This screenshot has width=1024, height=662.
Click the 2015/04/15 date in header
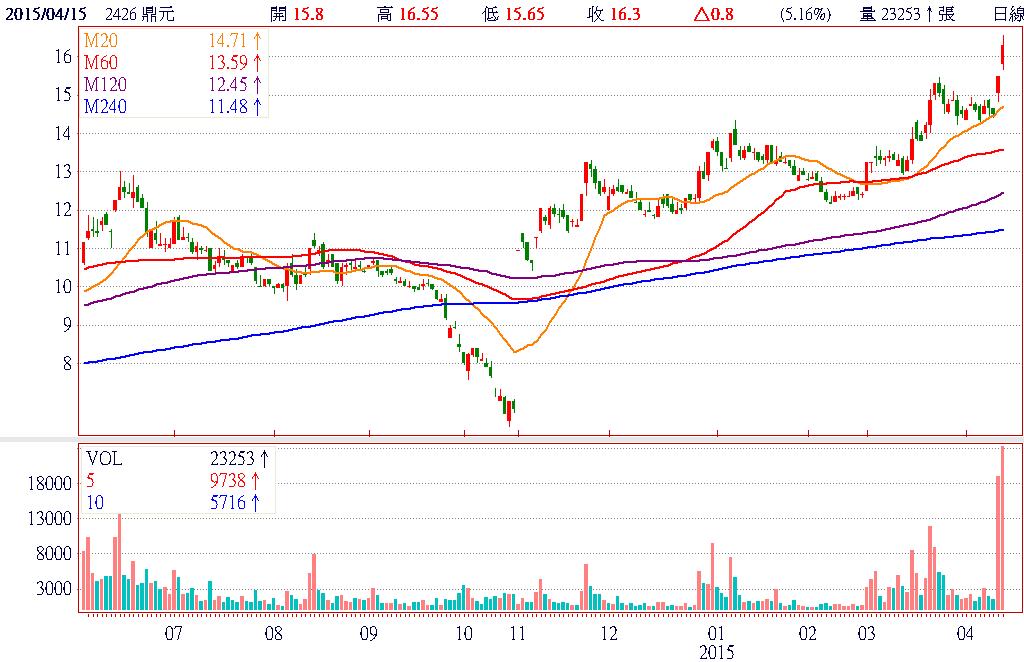pyautogui.click(x=42, y=14)
